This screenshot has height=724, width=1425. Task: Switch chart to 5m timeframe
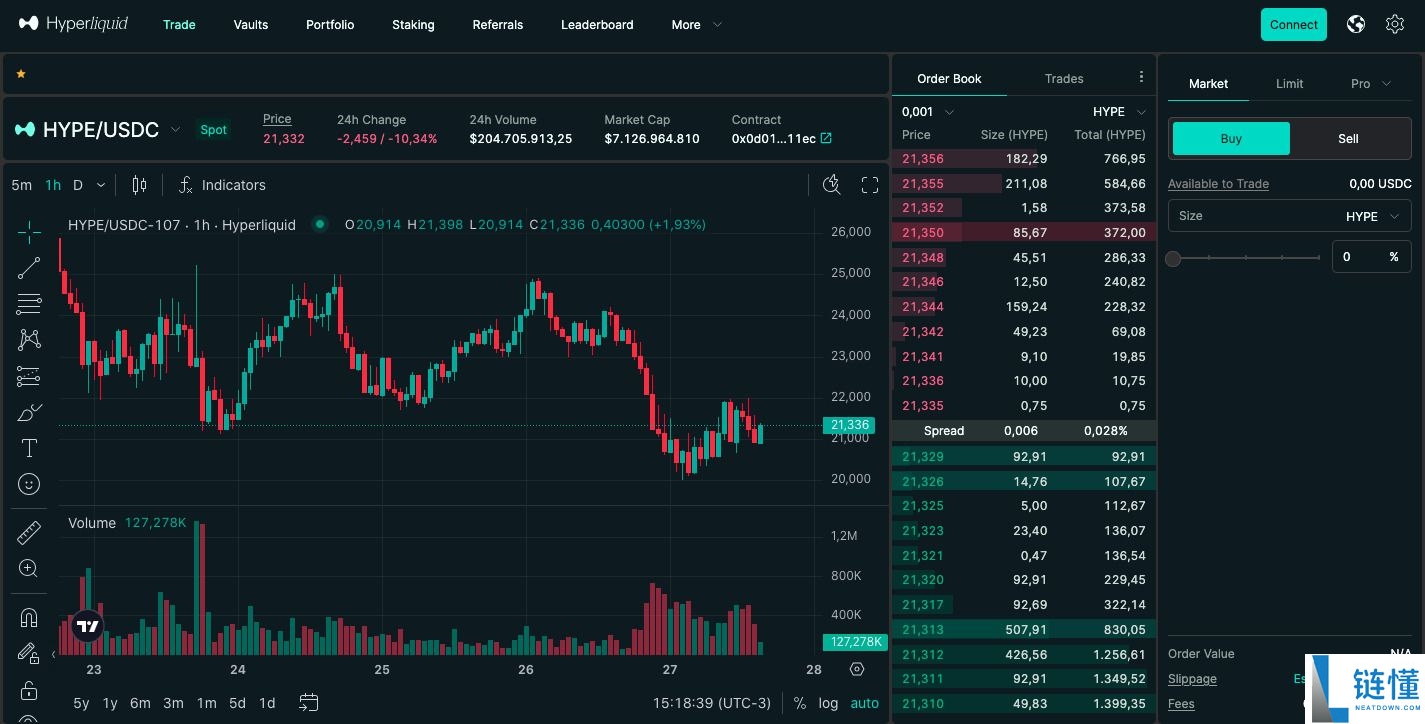point(22,185)
